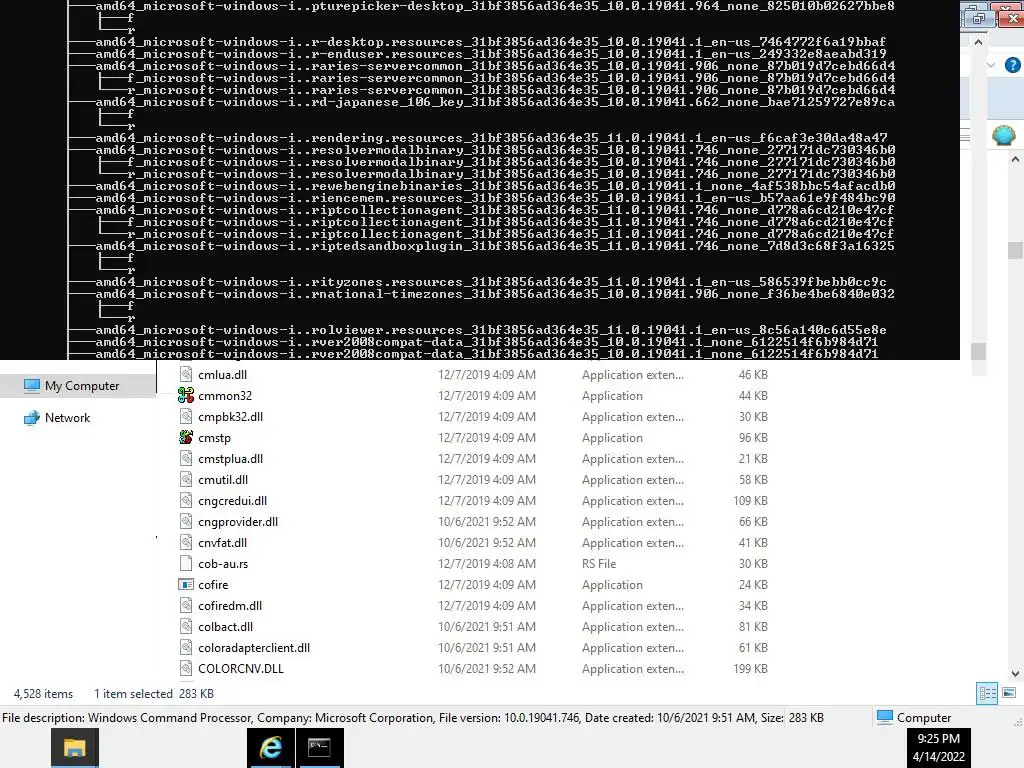Click the cmutil.dll file icon

pyautogui.click(x=185, y=479)
